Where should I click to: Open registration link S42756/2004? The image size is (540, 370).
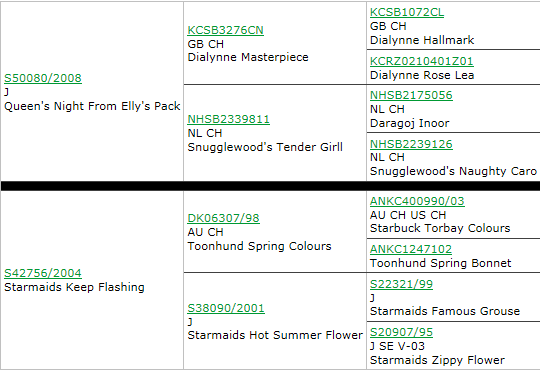coord(43,273)
